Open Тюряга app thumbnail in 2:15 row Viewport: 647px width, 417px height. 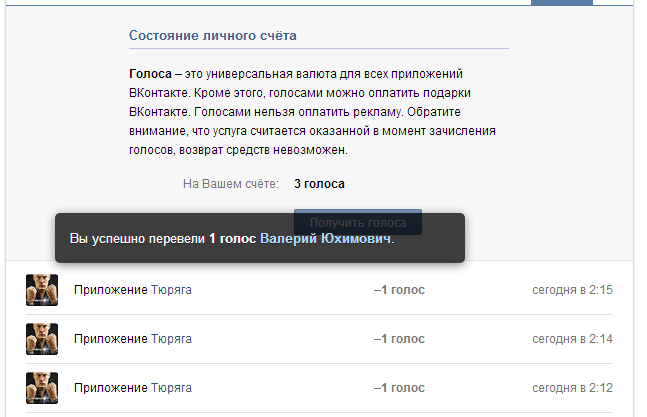coord(42,290)
